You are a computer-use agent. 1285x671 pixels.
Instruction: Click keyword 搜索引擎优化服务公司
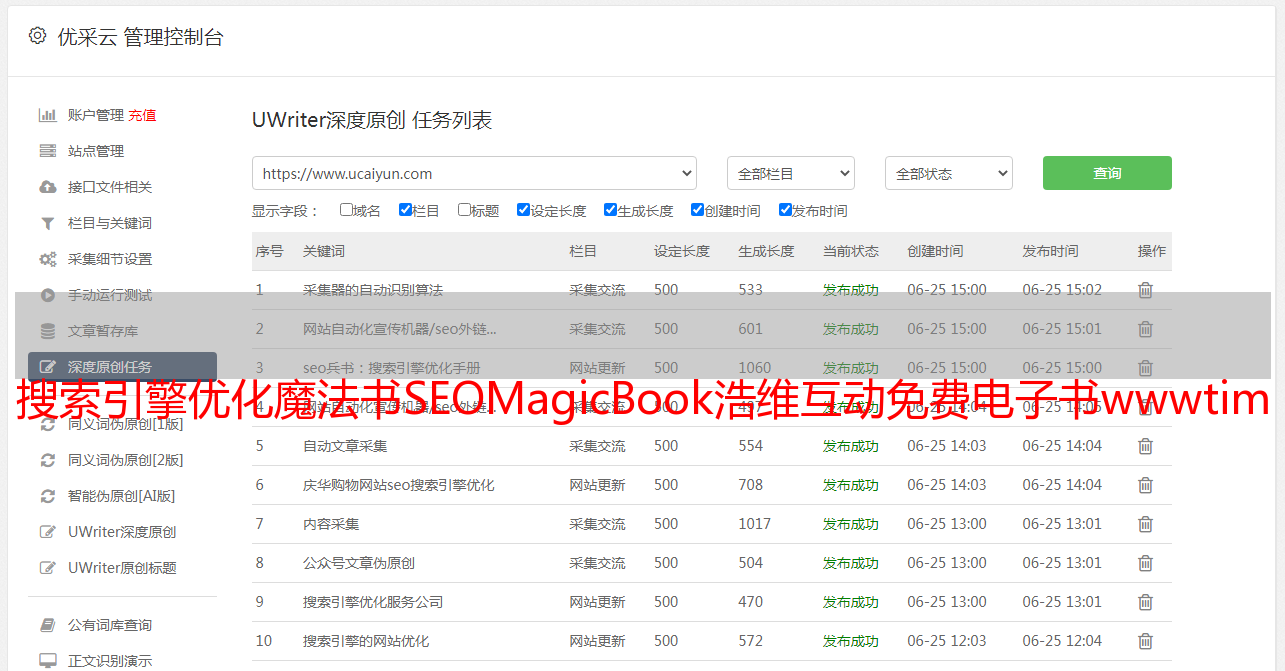coord(373,602)
